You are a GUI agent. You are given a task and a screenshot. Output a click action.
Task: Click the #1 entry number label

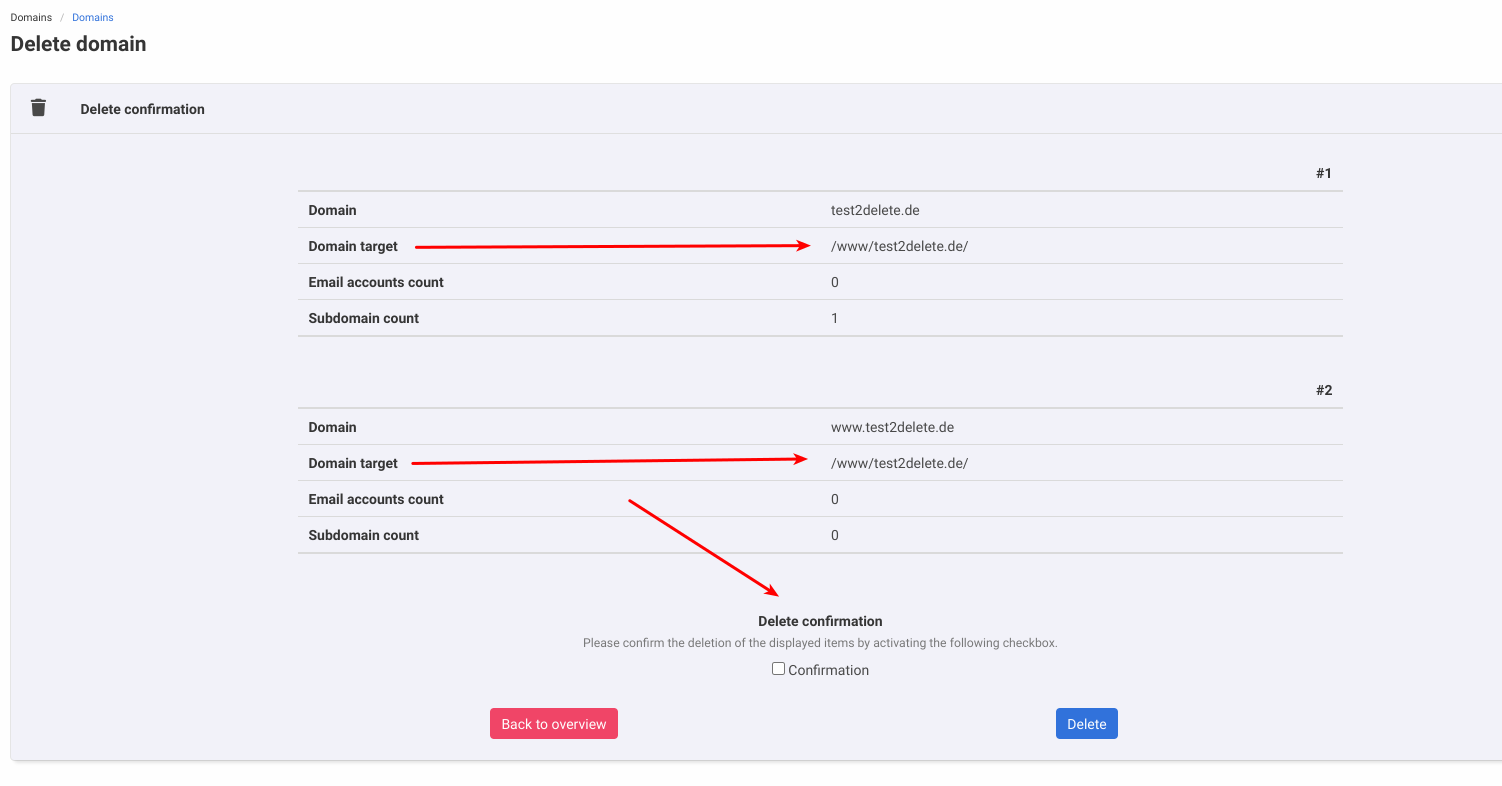click(1323, 173)
